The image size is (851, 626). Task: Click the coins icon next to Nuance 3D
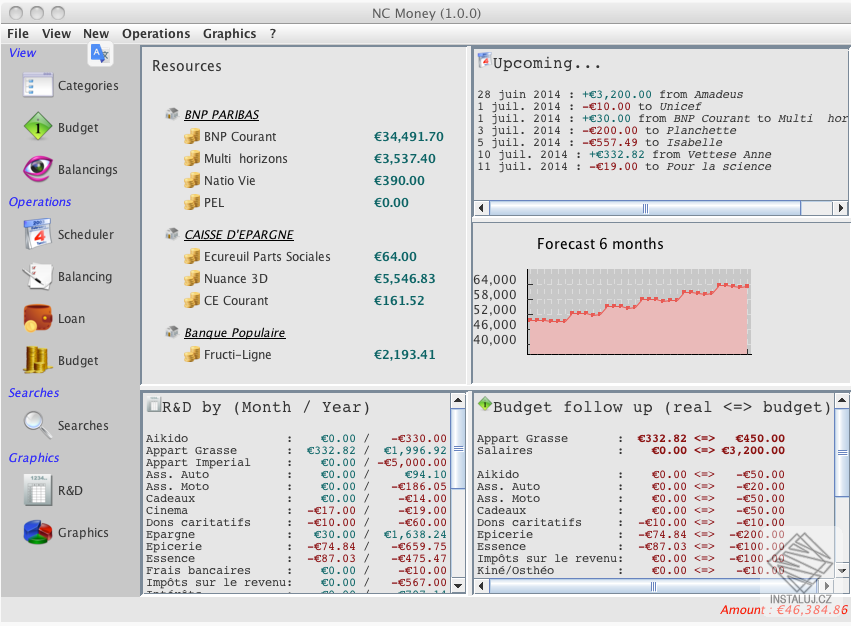click(192, 279)
